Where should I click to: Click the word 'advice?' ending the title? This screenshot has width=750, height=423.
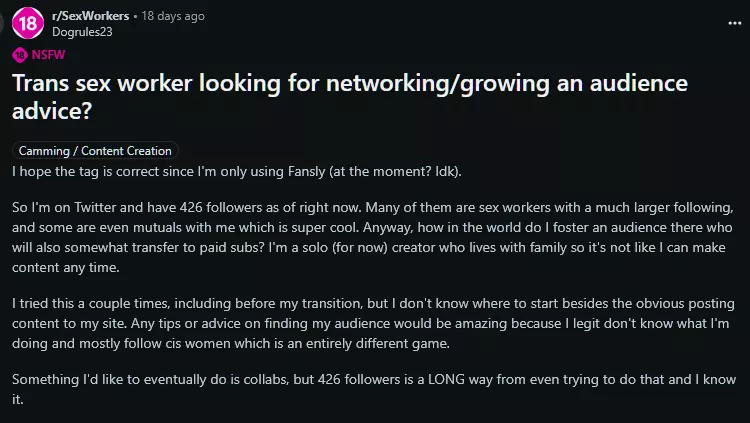(51, 108)
